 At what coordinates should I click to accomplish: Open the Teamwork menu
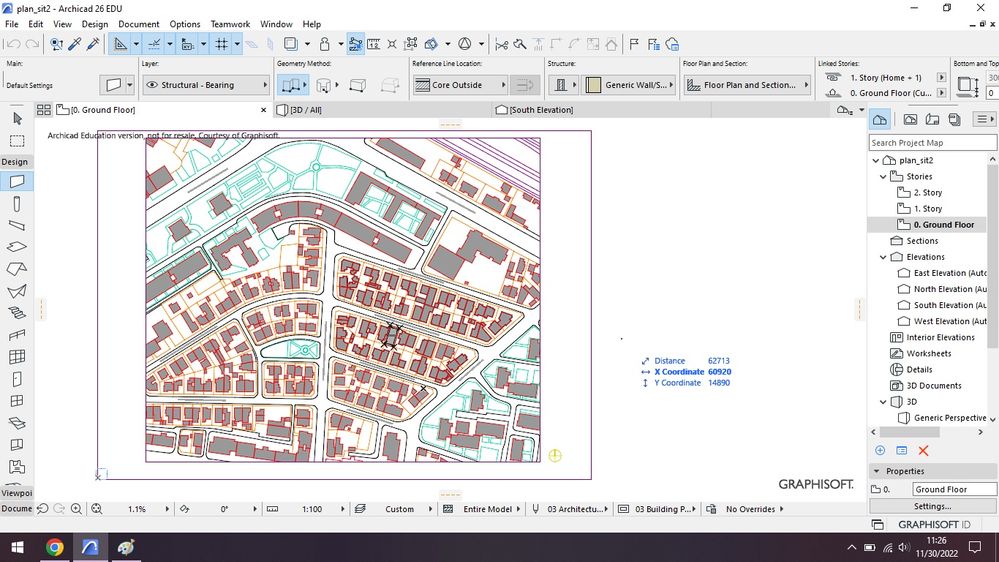tap(230, 24)
